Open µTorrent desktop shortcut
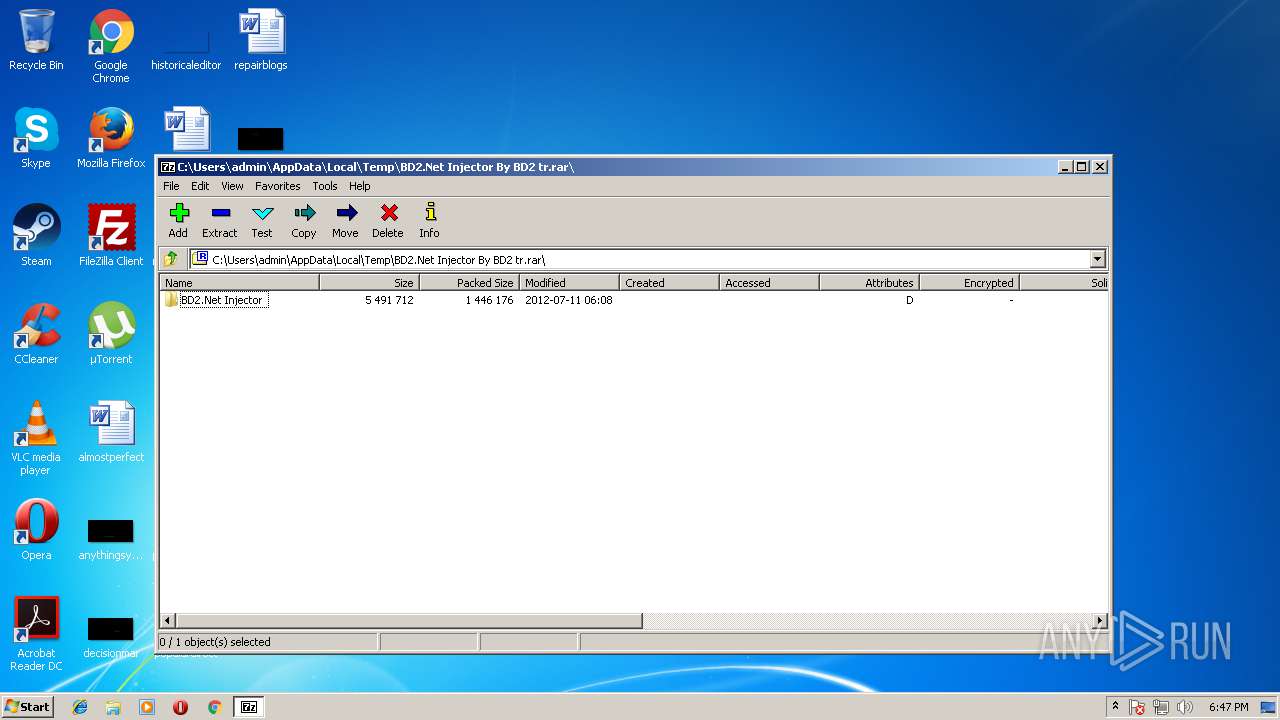The width and height of the screenshot is (1280, 720). (x=111, y=334)
